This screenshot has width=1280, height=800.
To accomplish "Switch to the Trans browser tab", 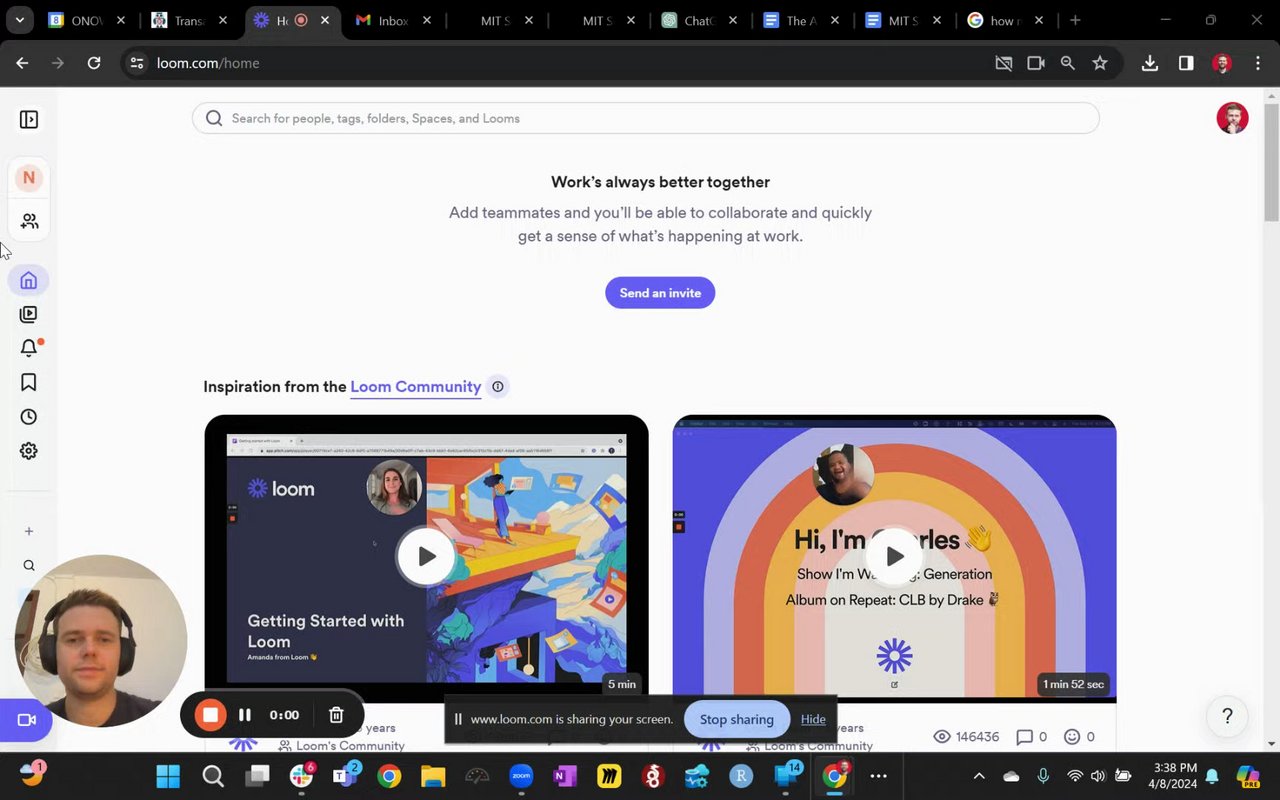I will click(190, 20).
